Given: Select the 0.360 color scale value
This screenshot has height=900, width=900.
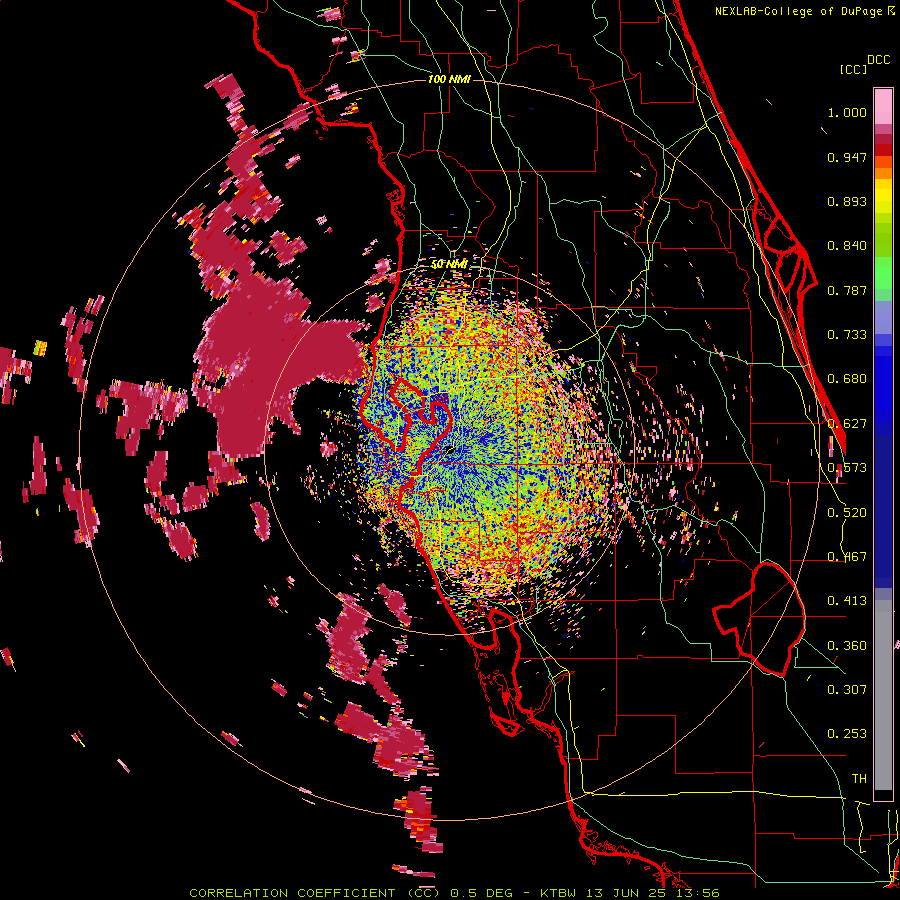Looking at the screenshot, I should 847,646.
